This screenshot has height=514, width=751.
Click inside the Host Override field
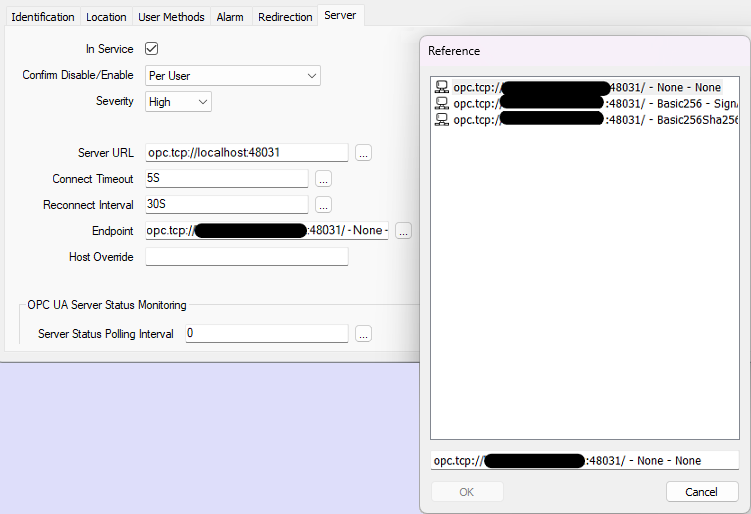click(x=246, y=257)
